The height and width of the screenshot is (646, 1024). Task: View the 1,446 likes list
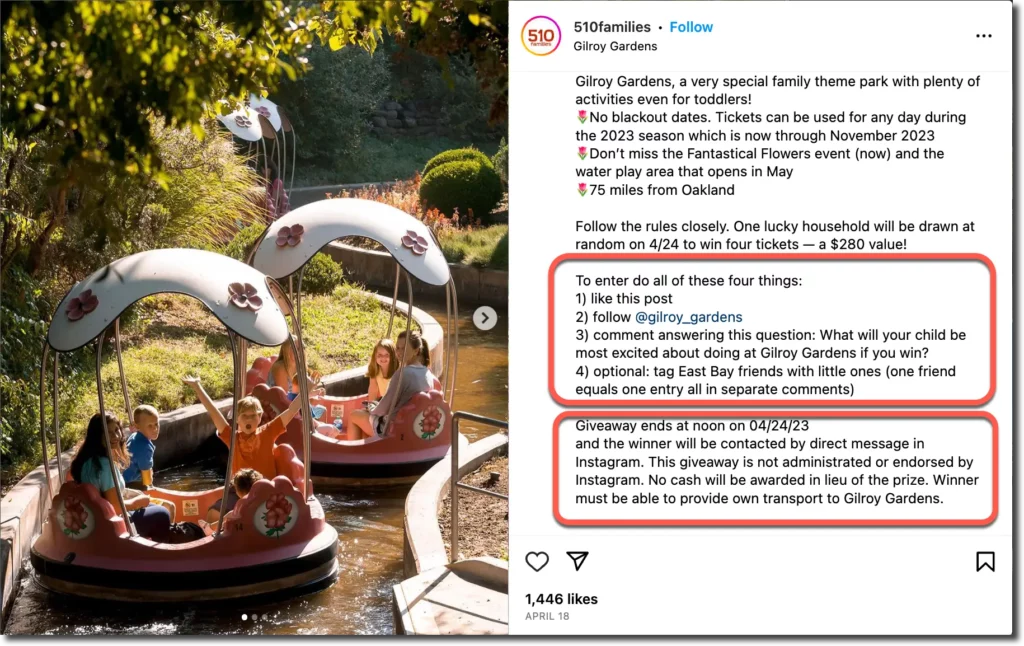coord(561,599)
